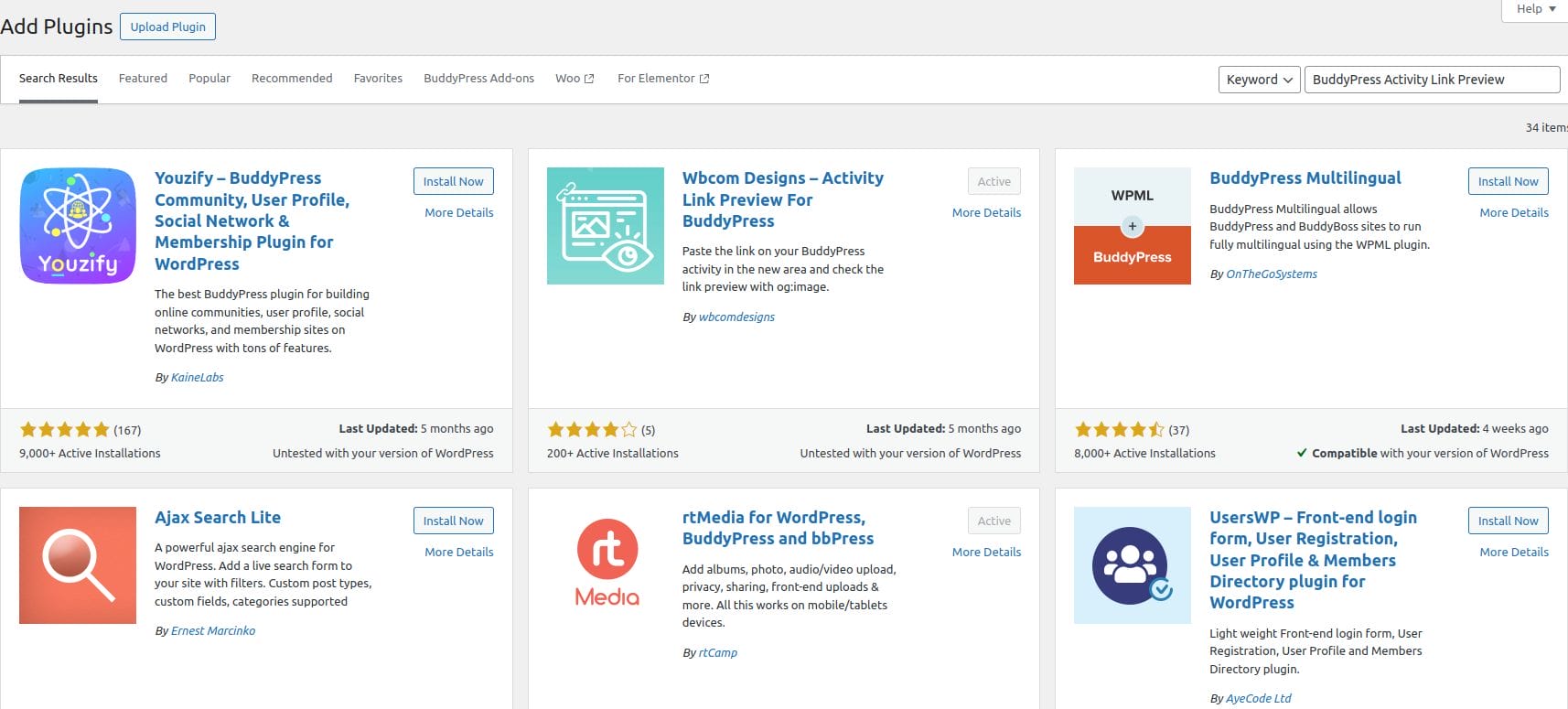Expand the Keyword search type dropdown

(1259, 80)
